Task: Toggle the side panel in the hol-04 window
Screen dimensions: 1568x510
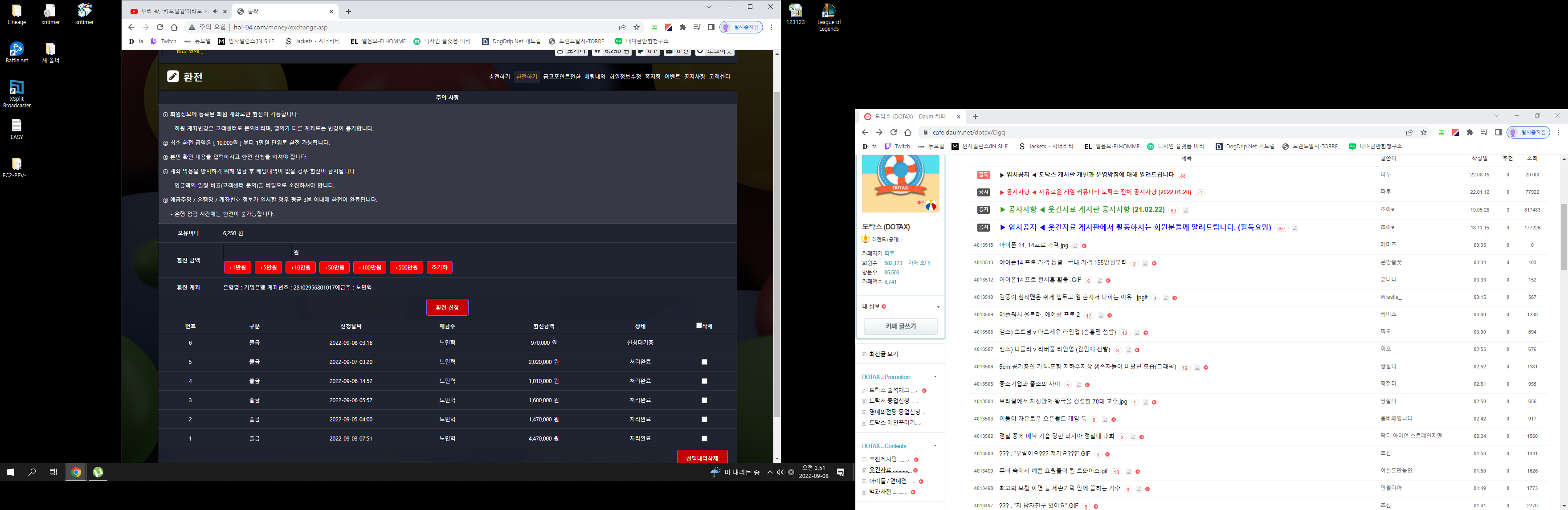Action: coord(711,27)
